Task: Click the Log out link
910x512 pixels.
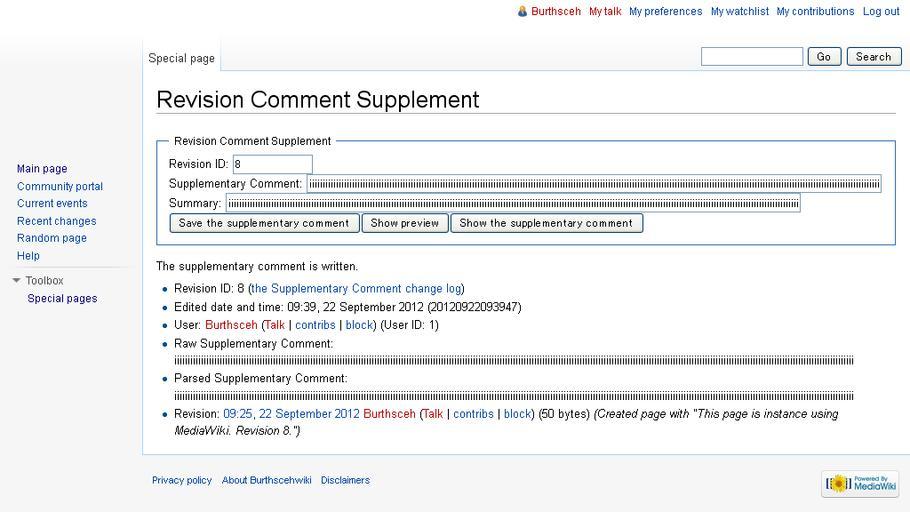Action: tap(881, 11)
